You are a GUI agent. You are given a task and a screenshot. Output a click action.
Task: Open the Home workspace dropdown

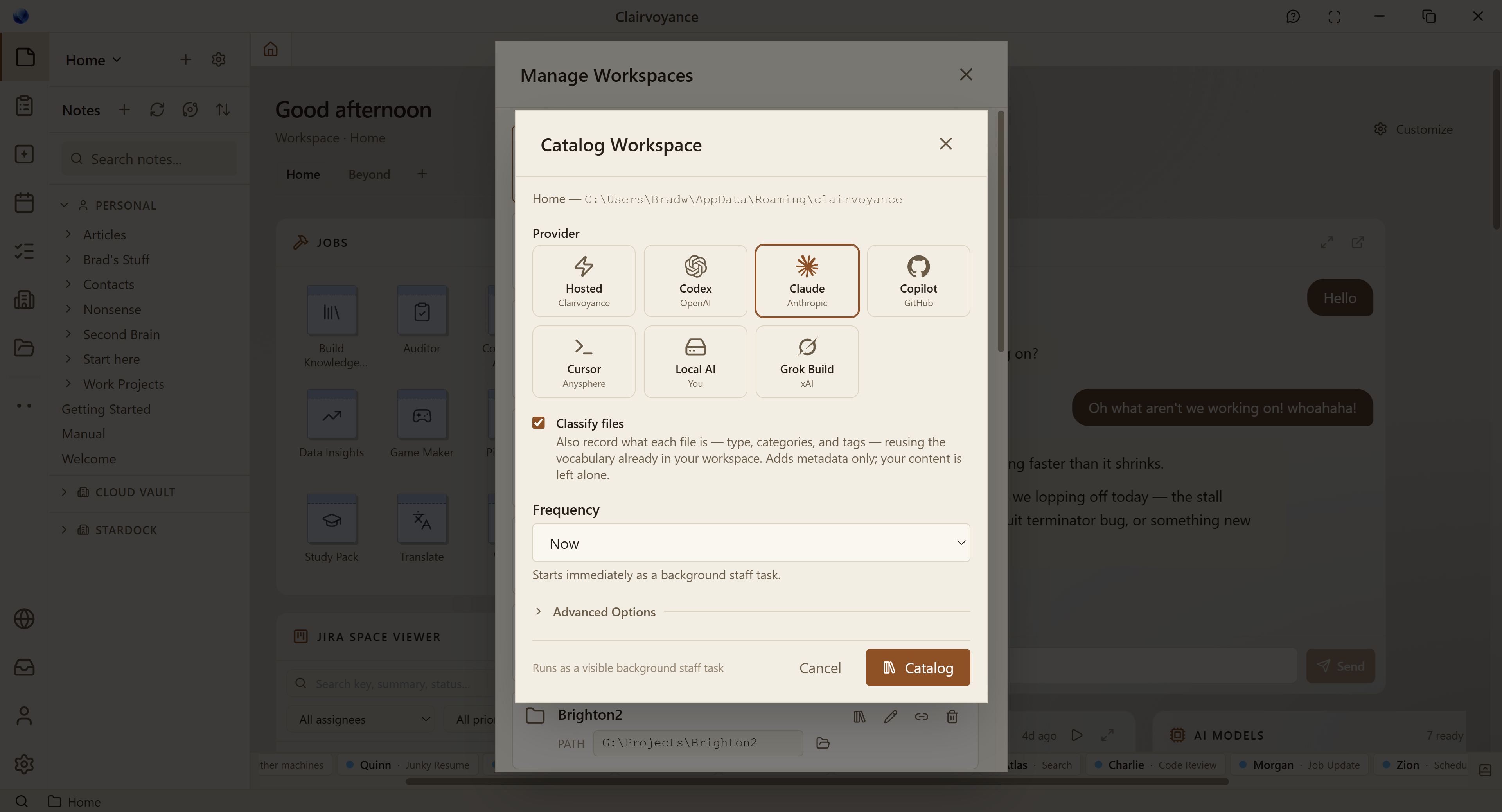[x=93, y=59]
